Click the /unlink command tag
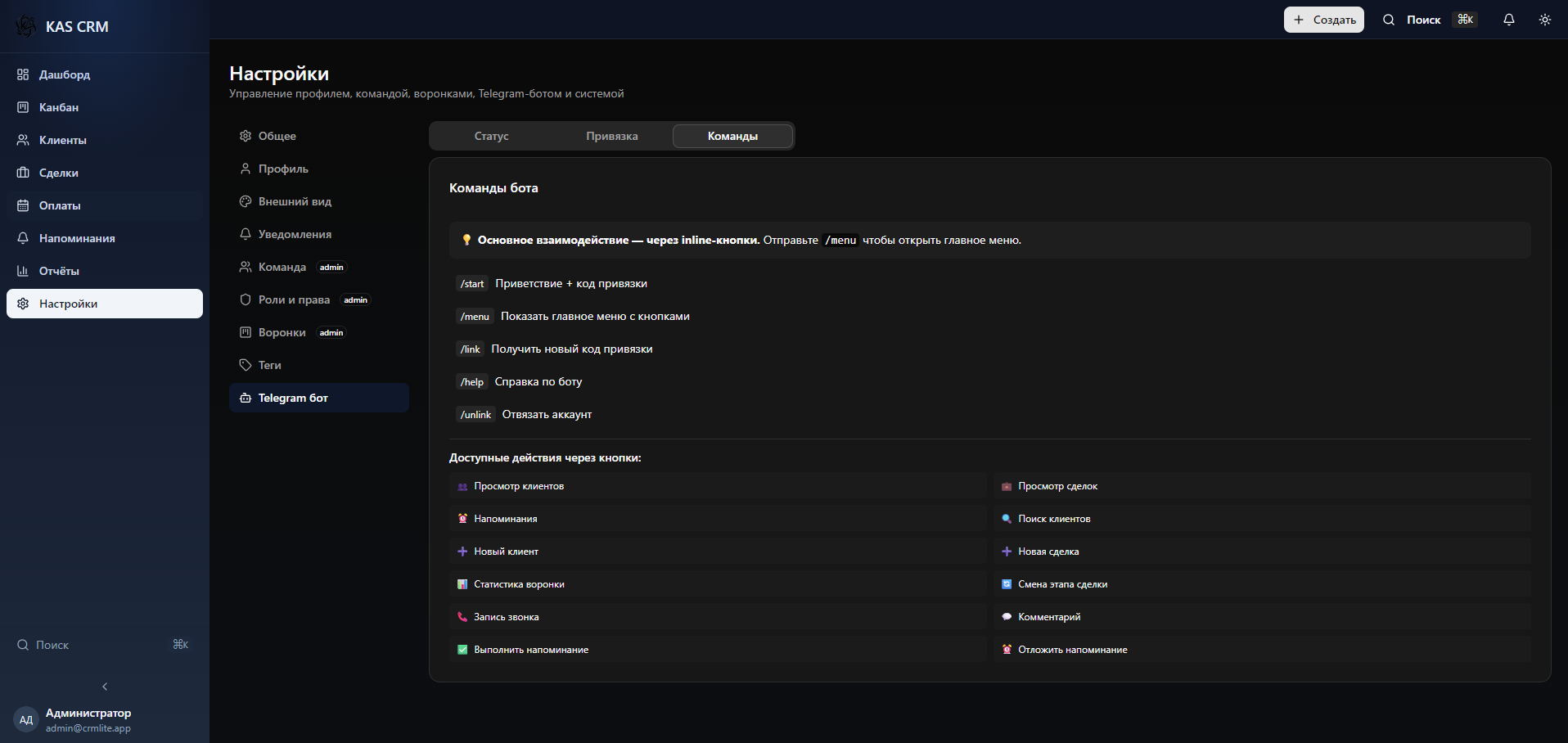The image size is (1568, 743). point(475,415)
